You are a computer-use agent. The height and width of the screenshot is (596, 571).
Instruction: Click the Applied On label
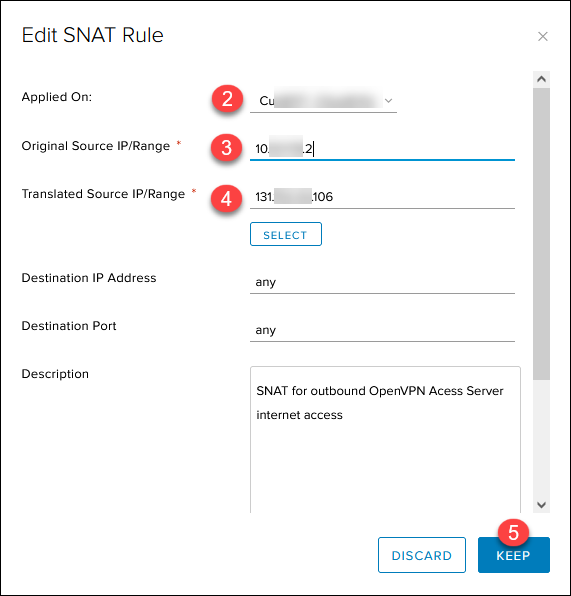tap(57, 97)
